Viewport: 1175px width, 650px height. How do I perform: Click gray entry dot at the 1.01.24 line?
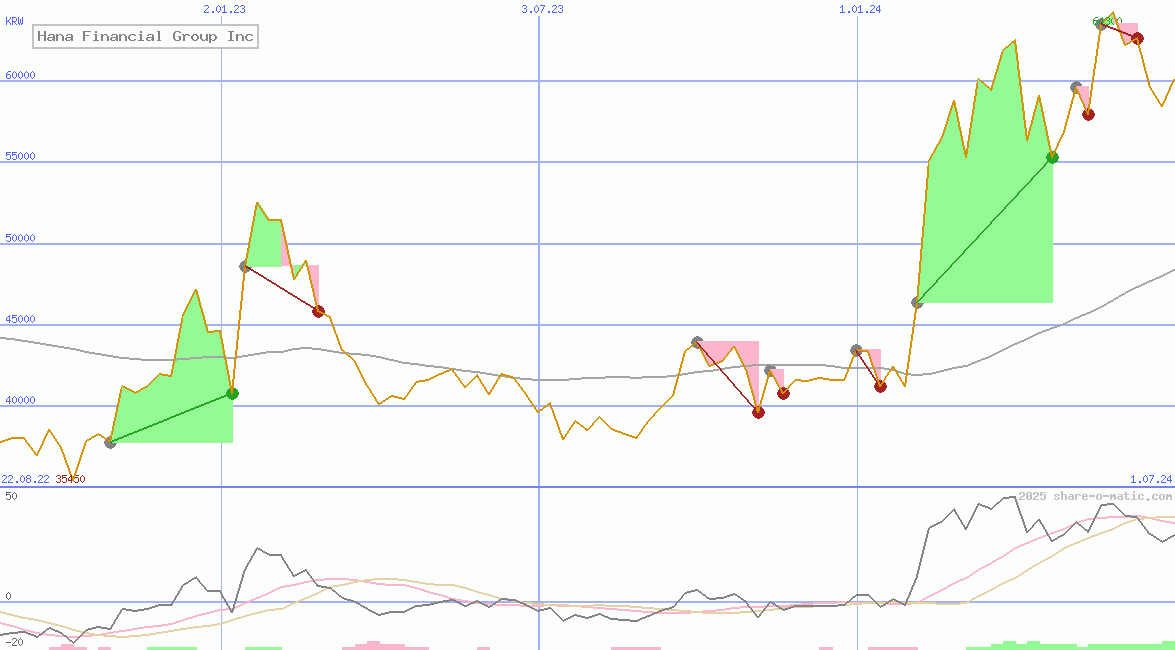857,350
